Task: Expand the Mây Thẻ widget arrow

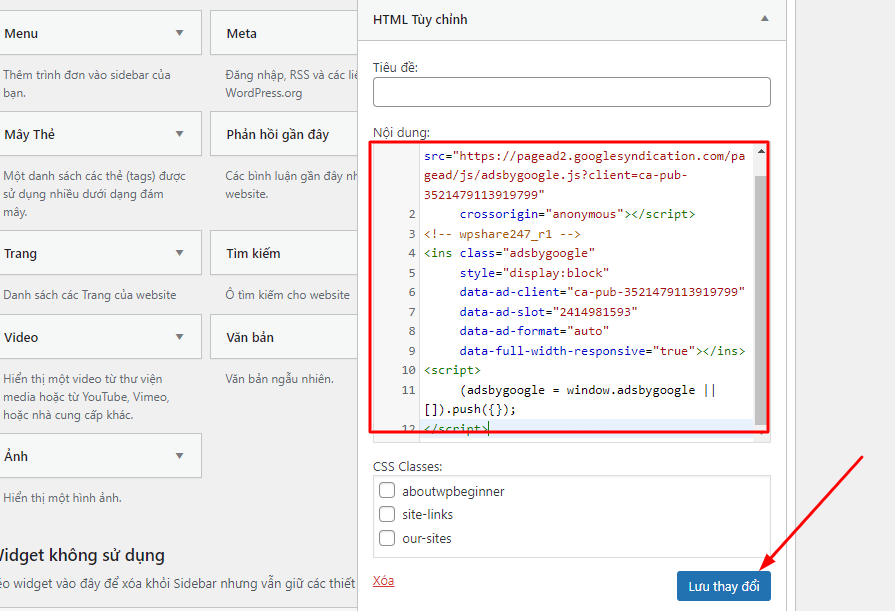Action: [180, 134]
